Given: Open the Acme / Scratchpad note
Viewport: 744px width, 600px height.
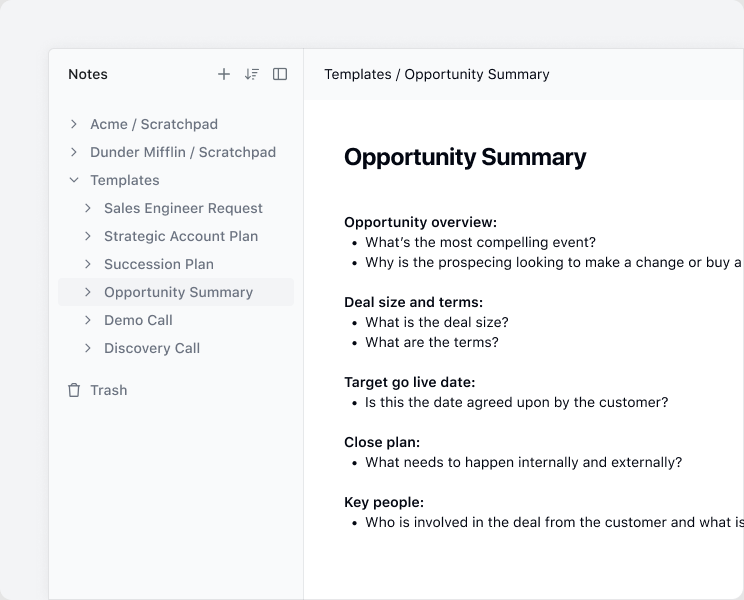Looking at the screenshot, I should click(x=154, y=124).
